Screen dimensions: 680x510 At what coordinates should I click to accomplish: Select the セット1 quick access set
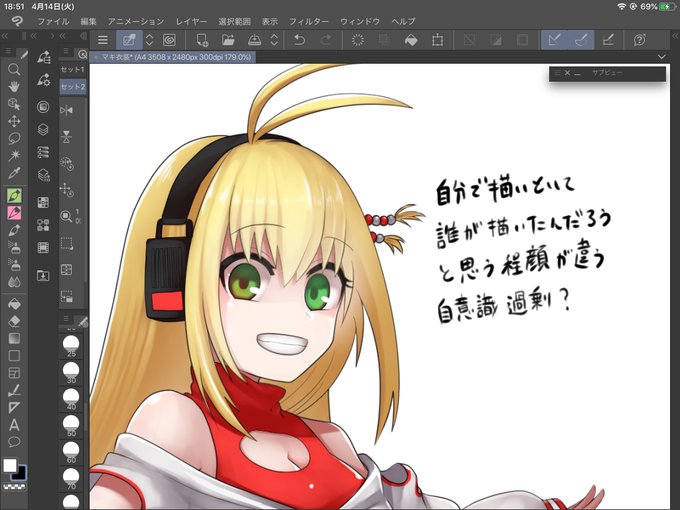coord(73,69)
